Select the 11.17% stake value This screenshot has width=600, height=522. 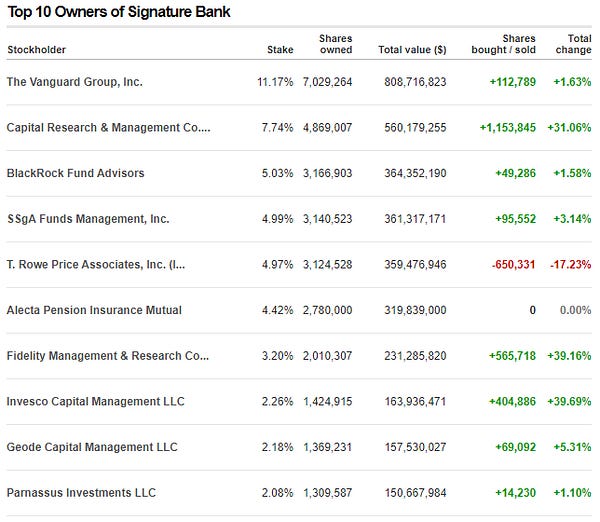pos(275,82)
